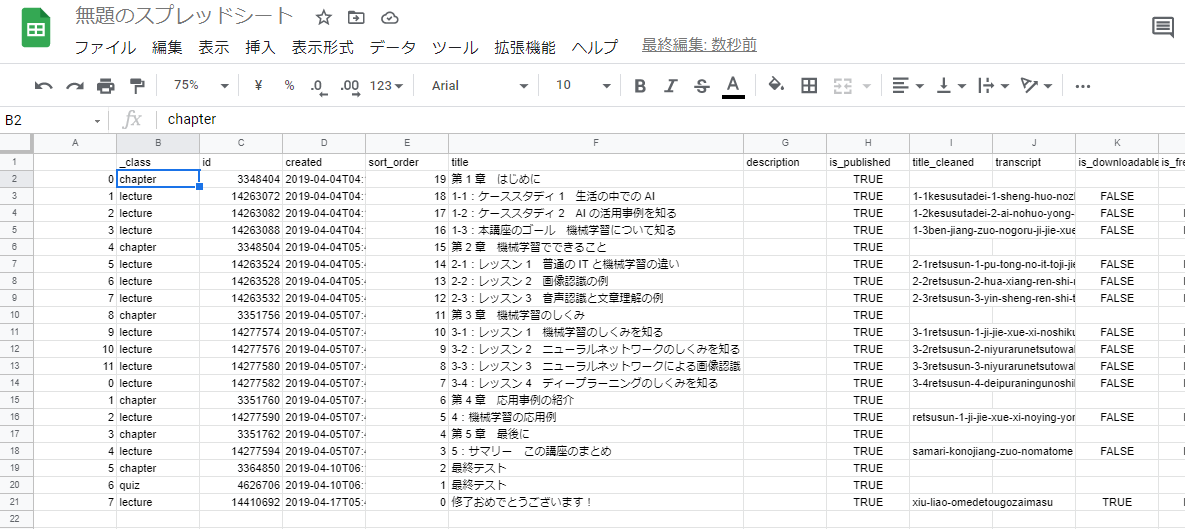
Task: Decrease decimal places
Action: [x=319, y=85]
